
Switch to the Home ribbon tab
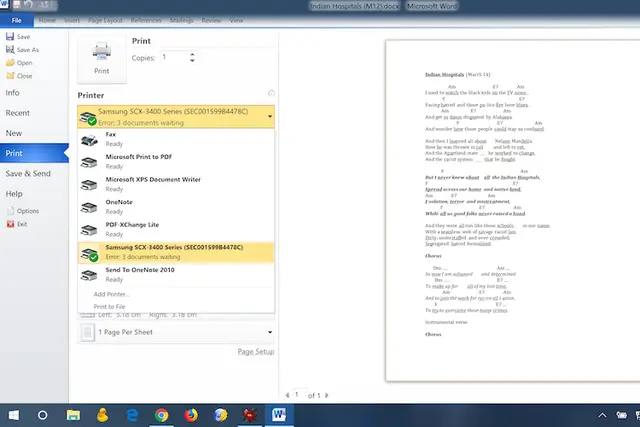coord(47,20)
